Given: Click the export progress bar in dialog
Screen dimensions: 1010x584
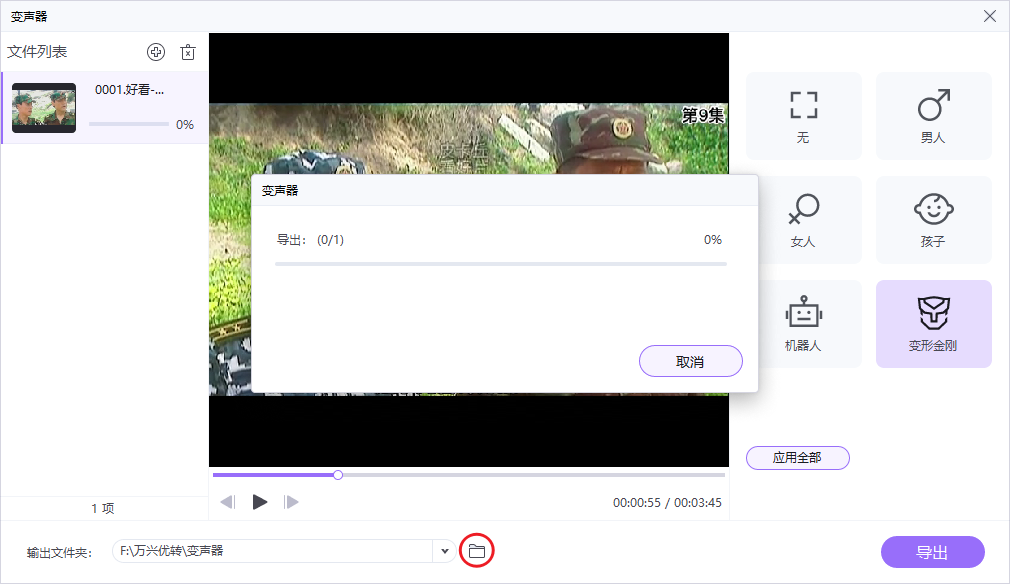Looking at the screenshot, I should (x=500, y=264).
